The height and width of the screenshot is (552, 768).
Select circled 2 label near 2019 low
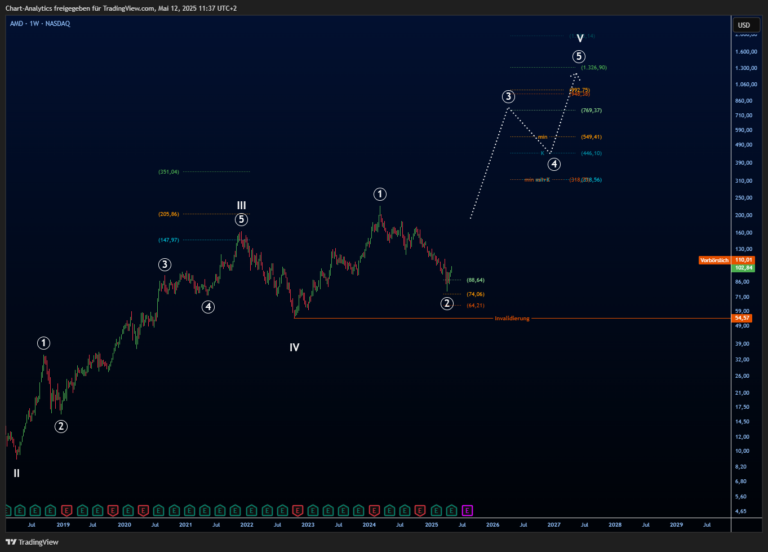(61, 427)
